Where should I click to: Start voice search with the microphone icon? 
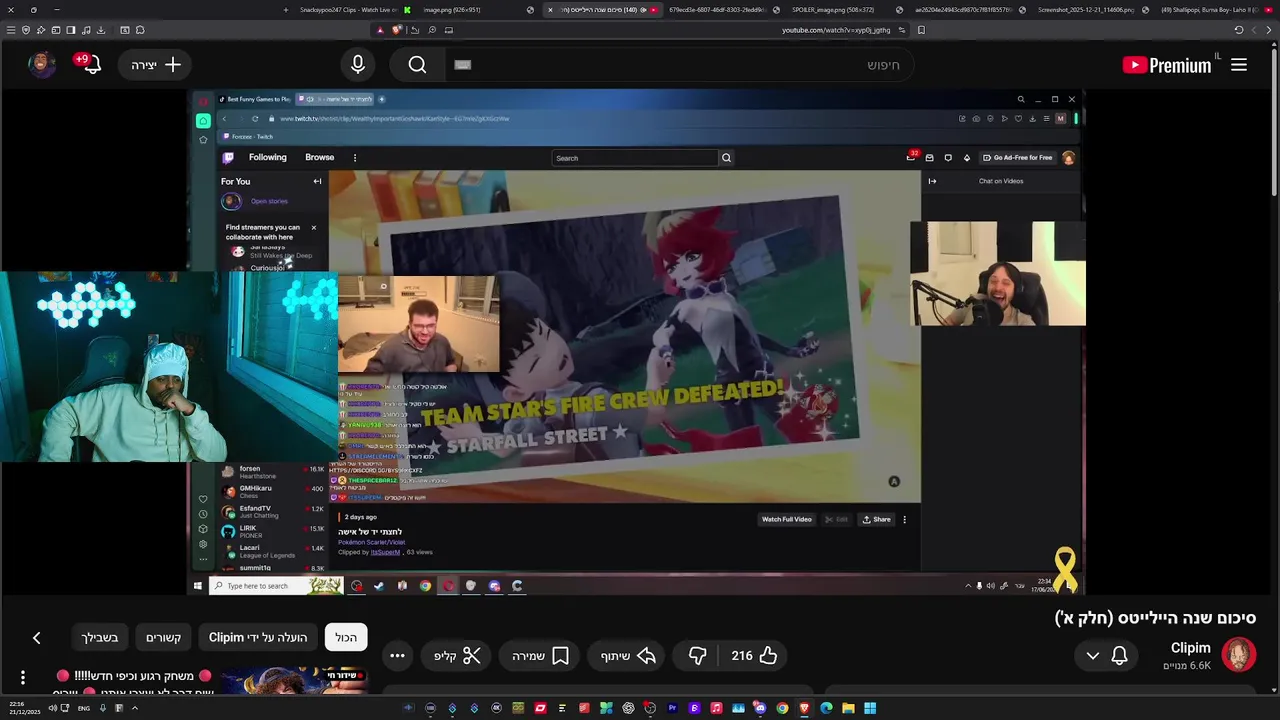358,65
